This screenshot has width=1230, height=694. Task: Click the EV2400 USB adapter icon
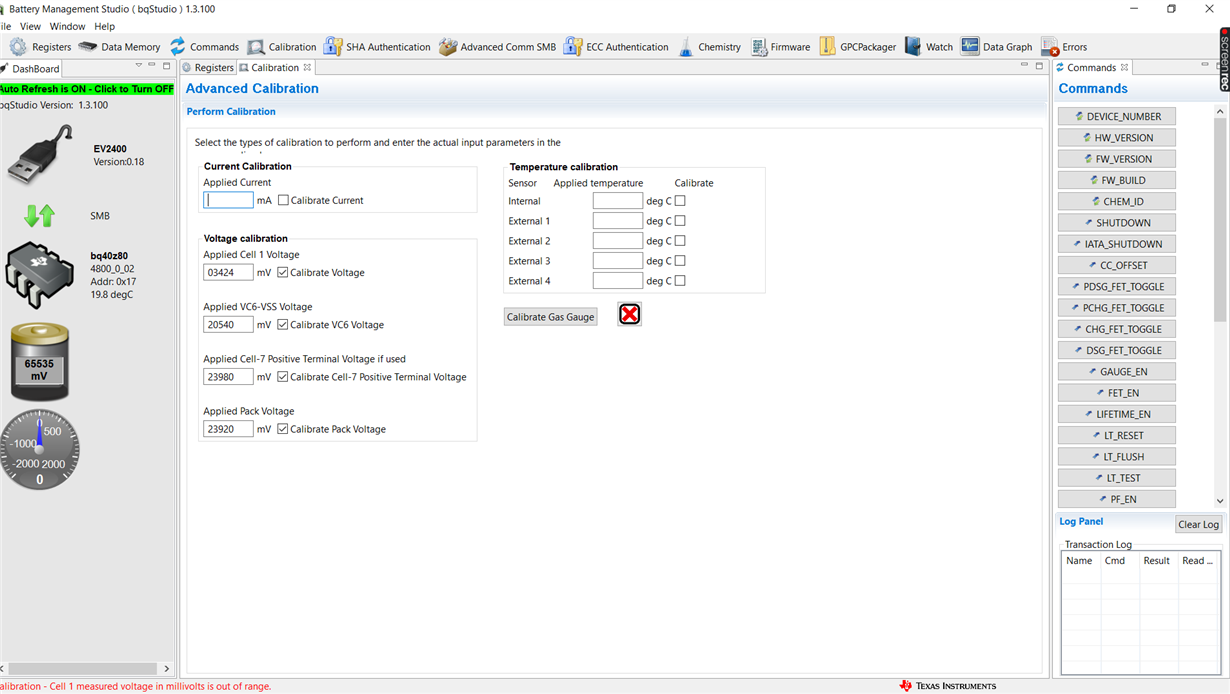tap(40, 155)
